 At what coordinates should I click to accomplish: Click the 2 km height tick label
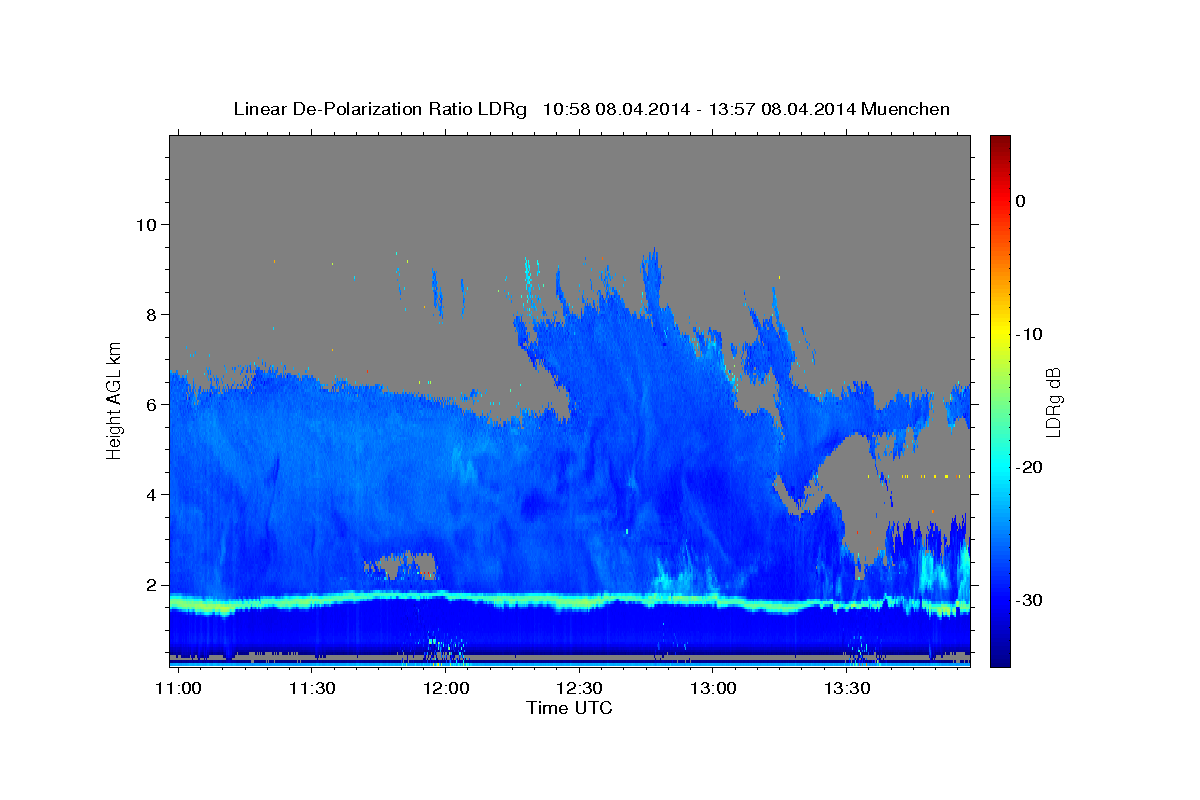[x=153, y=585]
